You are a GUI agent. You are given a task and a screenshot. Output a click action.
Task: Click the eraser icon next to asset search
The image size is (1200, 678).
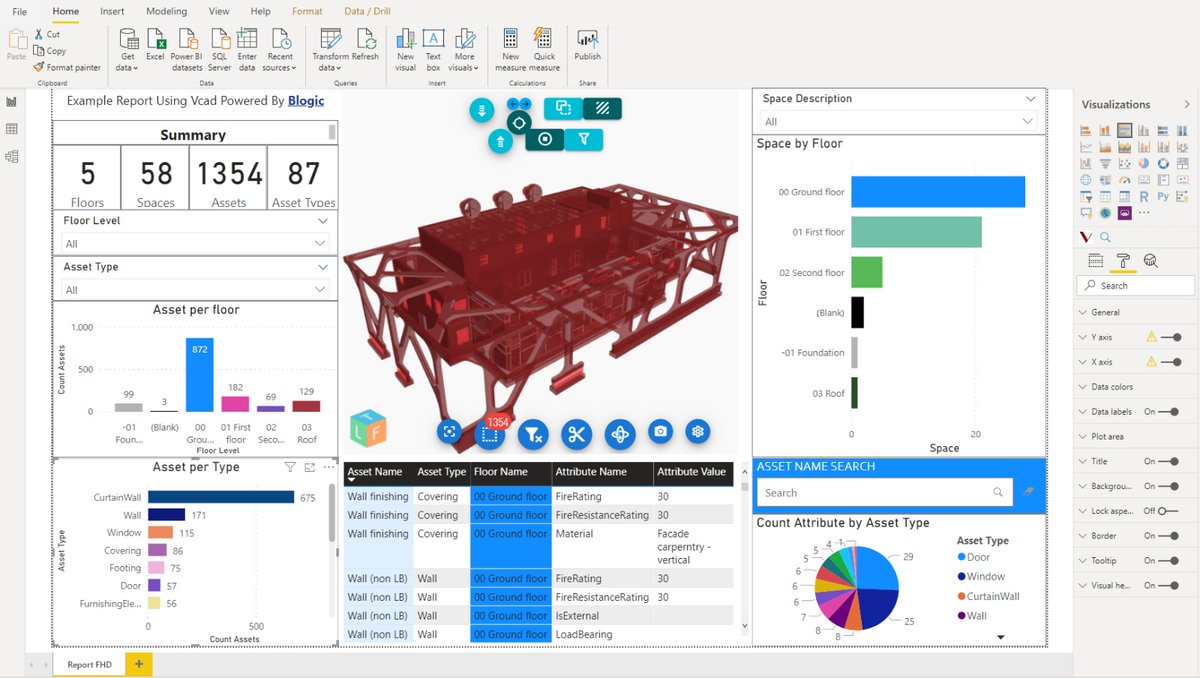[x=1029, y=492]
